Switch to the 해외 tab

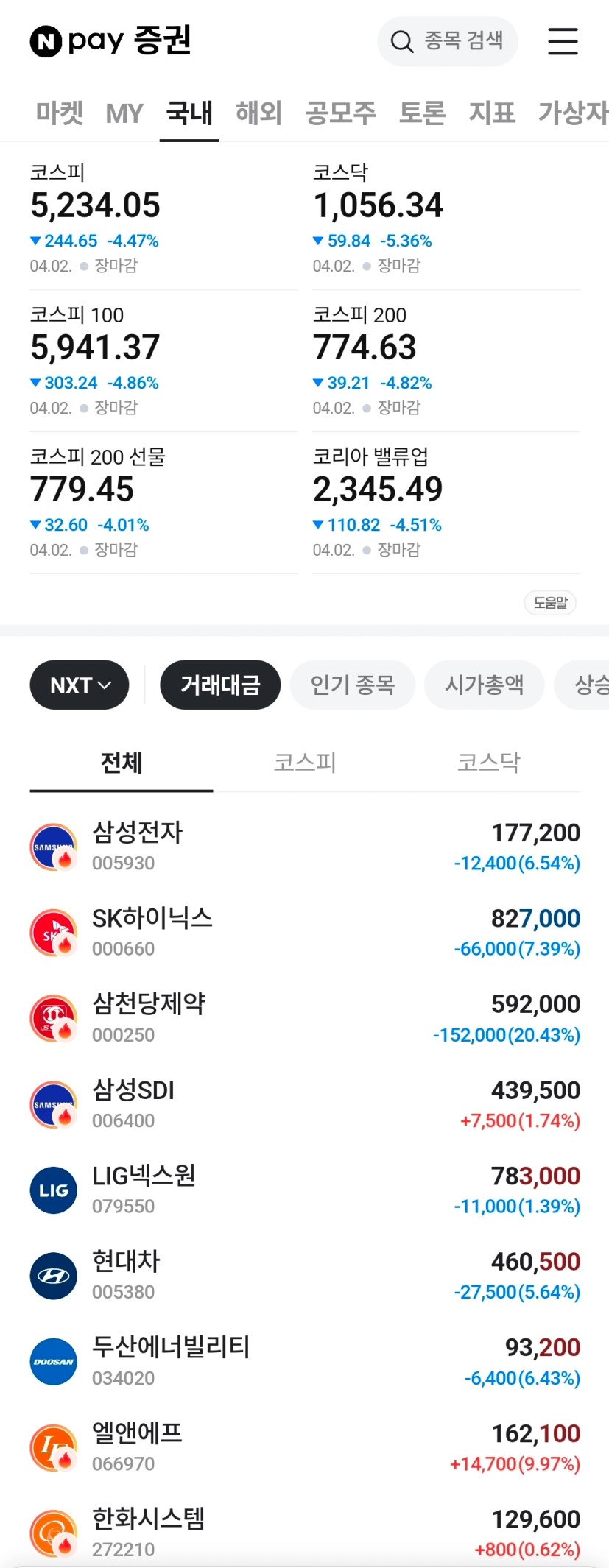tap(258, 113)
